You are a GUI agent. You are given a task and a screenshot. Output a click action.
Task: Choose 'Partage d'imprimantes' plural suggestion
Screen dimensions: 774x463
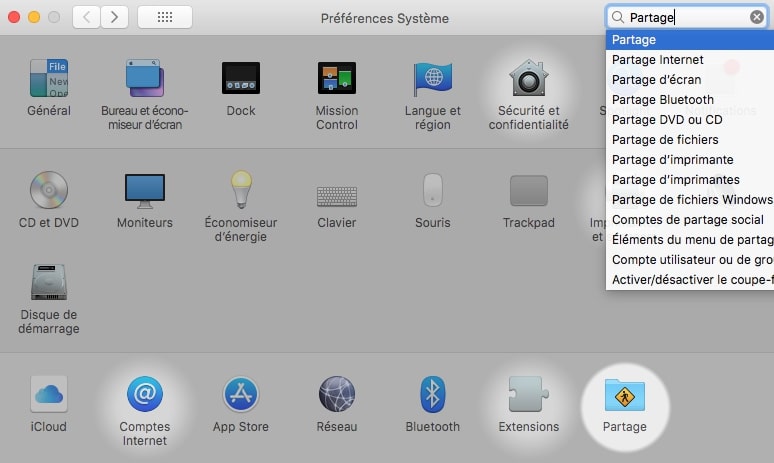point(690,180)
